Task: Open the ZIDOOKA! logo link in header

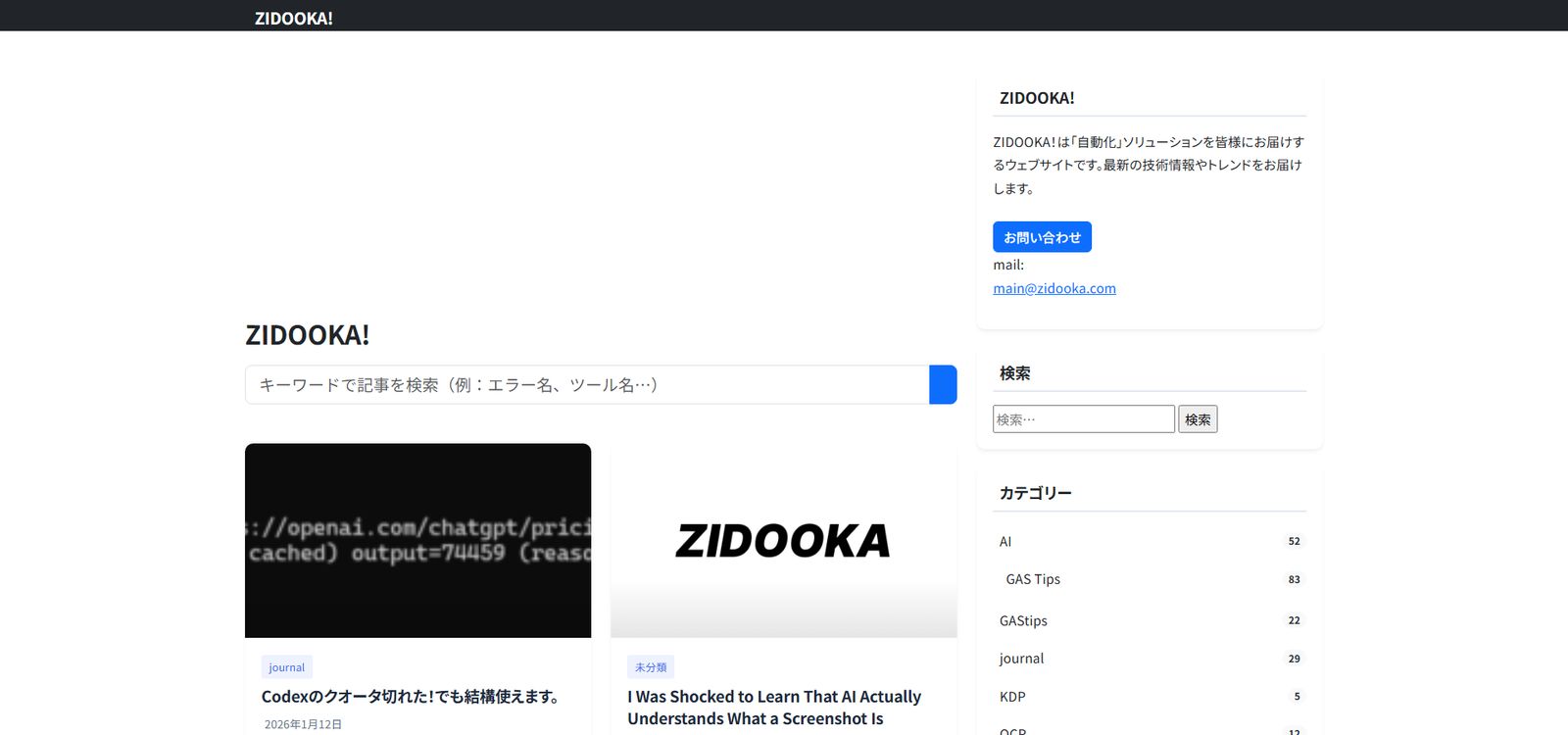Action: point(293,18)
